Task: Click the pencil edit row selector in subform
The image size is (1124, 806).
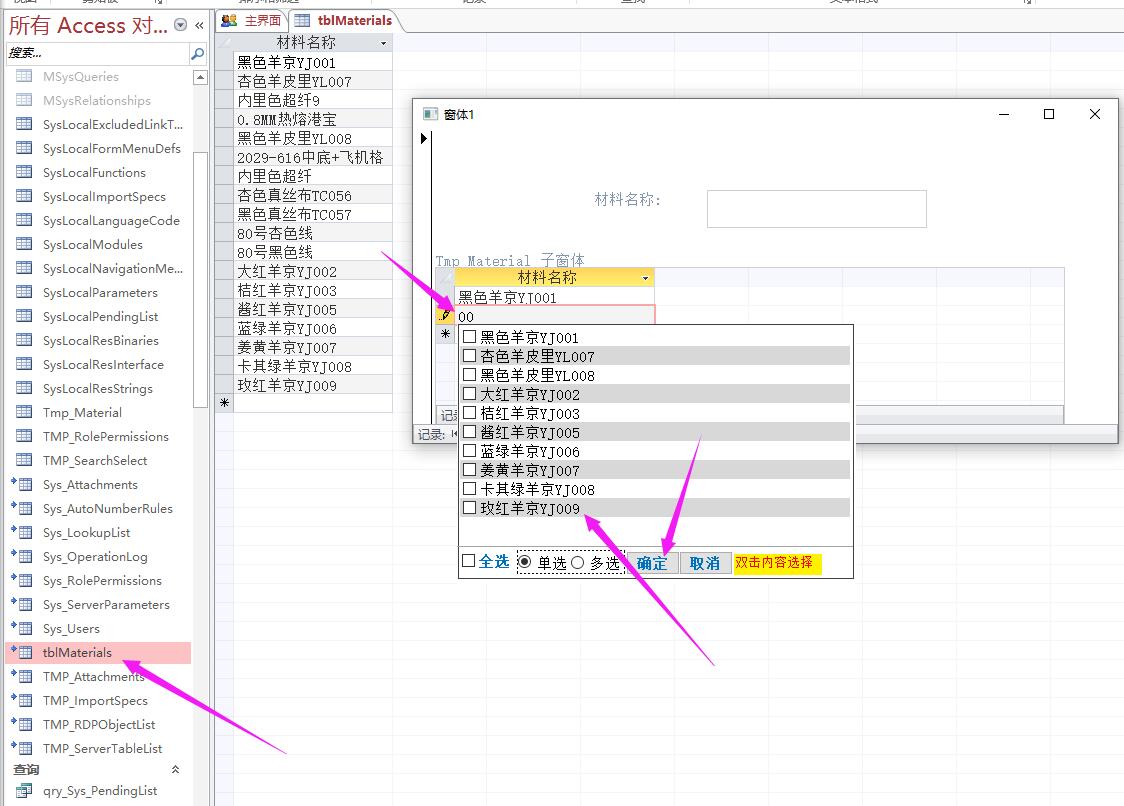Action: pos(445,316)
